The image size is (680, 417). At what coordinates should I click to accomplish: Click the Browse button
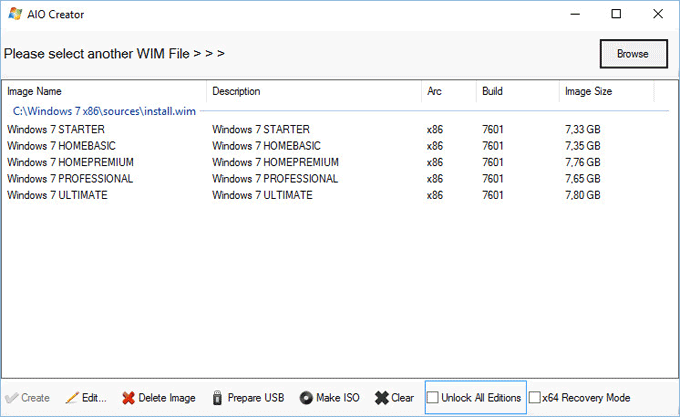pos(633,54)
